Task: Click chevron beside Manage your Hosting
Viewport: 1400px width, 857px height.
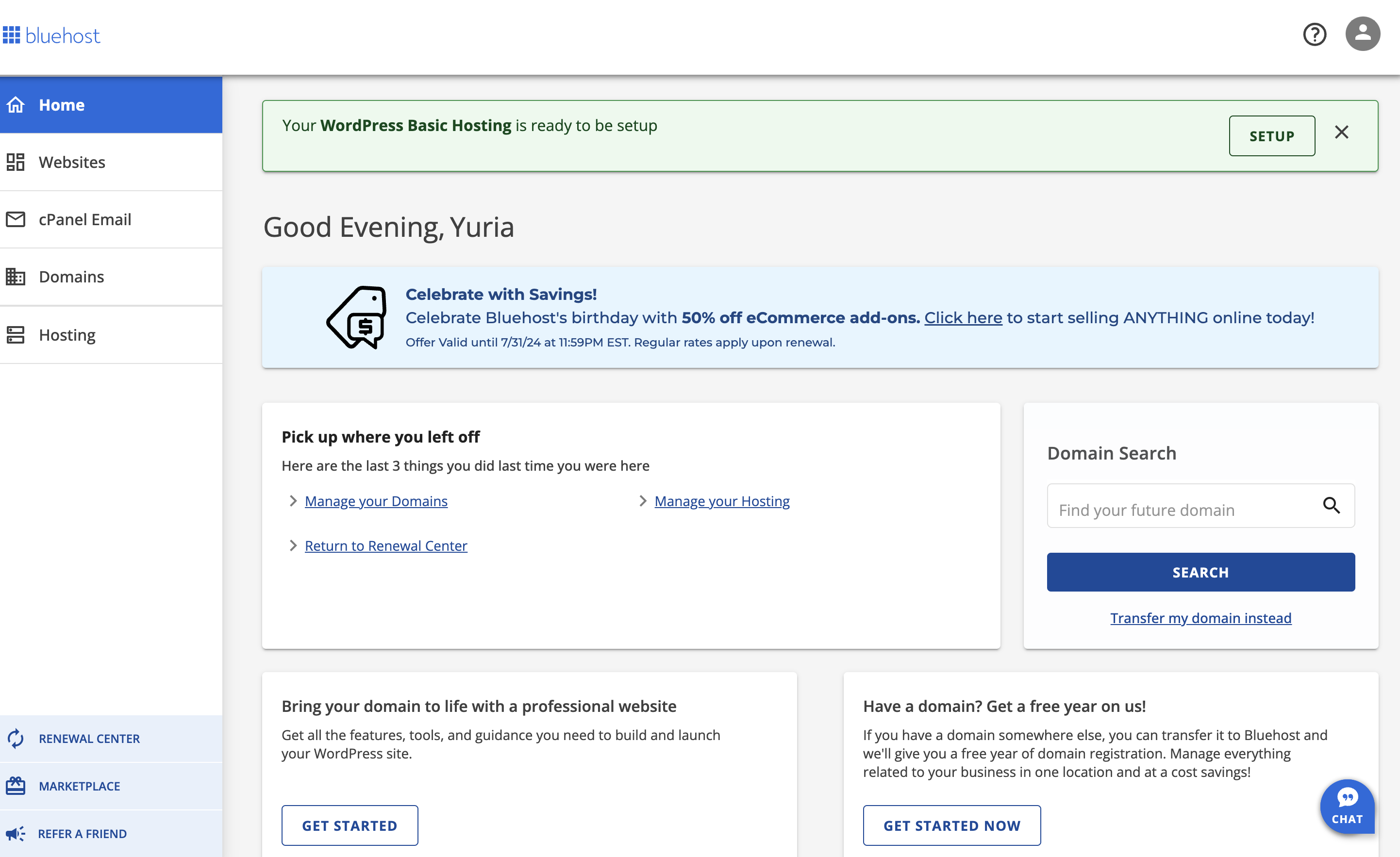Action: (643, 501)
